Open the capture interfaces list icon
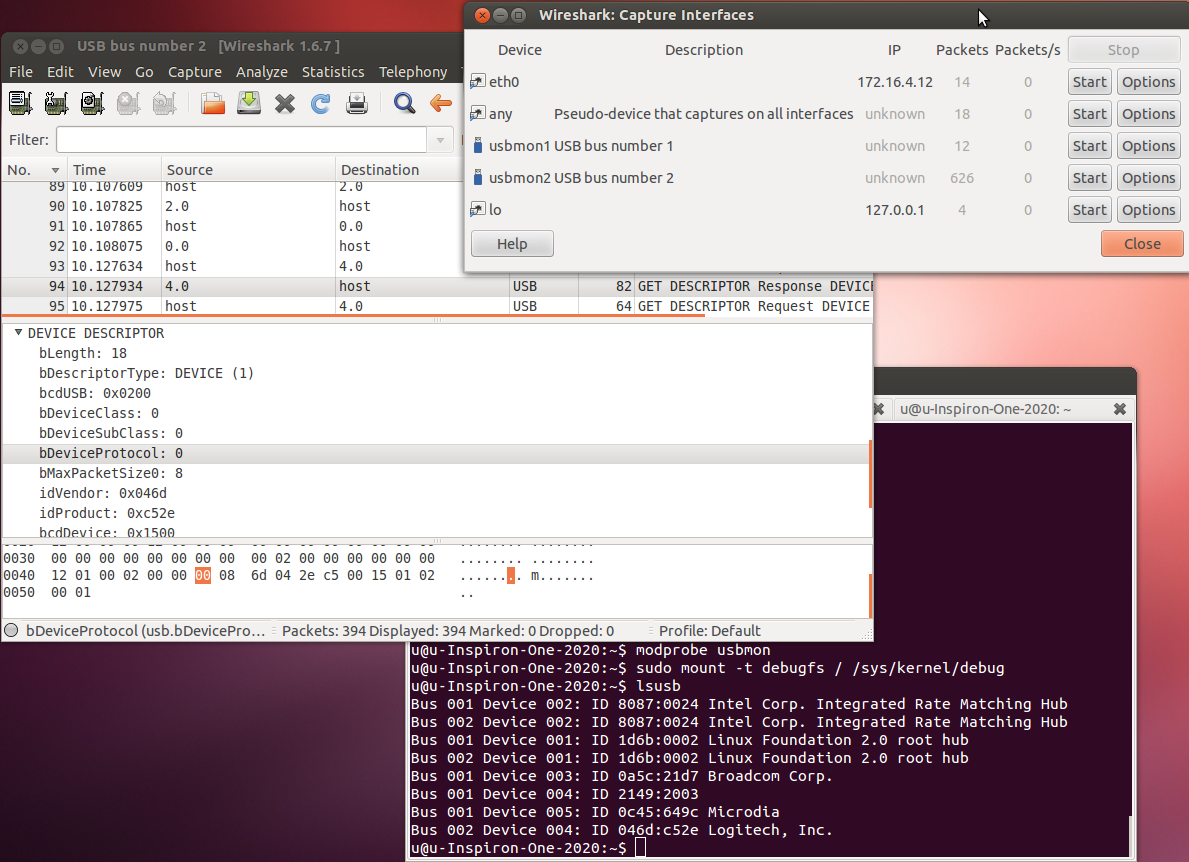This screenshot has width=1189, height=862. [x=21, y=103]
